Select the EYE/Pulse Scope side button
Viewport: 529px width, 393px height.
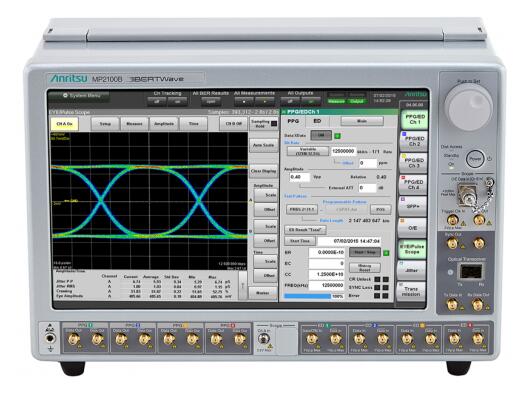412,249
